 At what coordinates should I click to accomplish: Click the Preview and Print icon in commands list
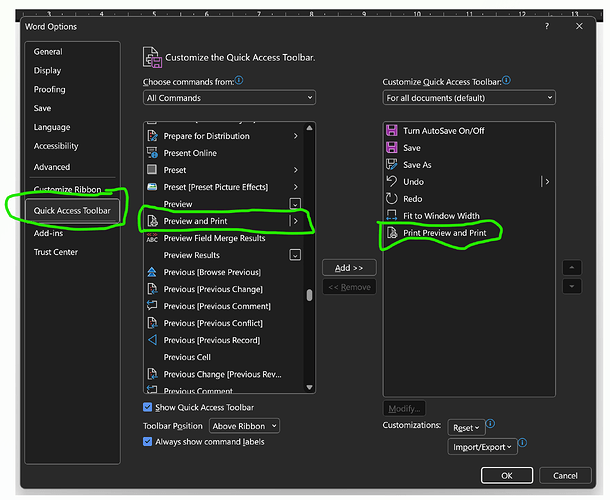pos(152,221)
